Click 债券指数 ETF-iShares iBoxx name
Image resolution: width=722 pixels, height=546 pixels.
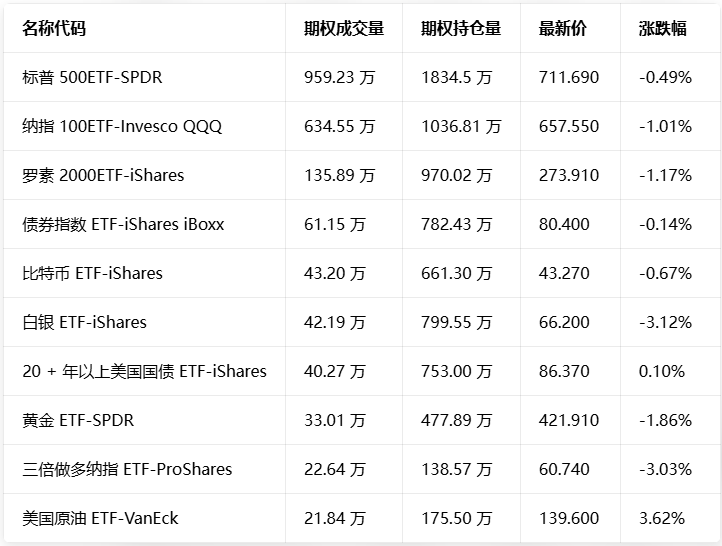click(123, 224)
